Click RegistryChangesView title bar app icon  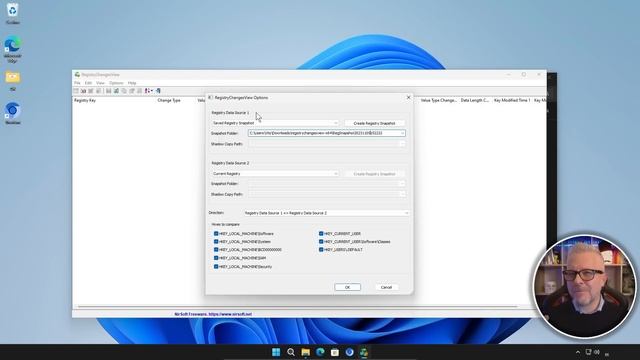(77, 75)
